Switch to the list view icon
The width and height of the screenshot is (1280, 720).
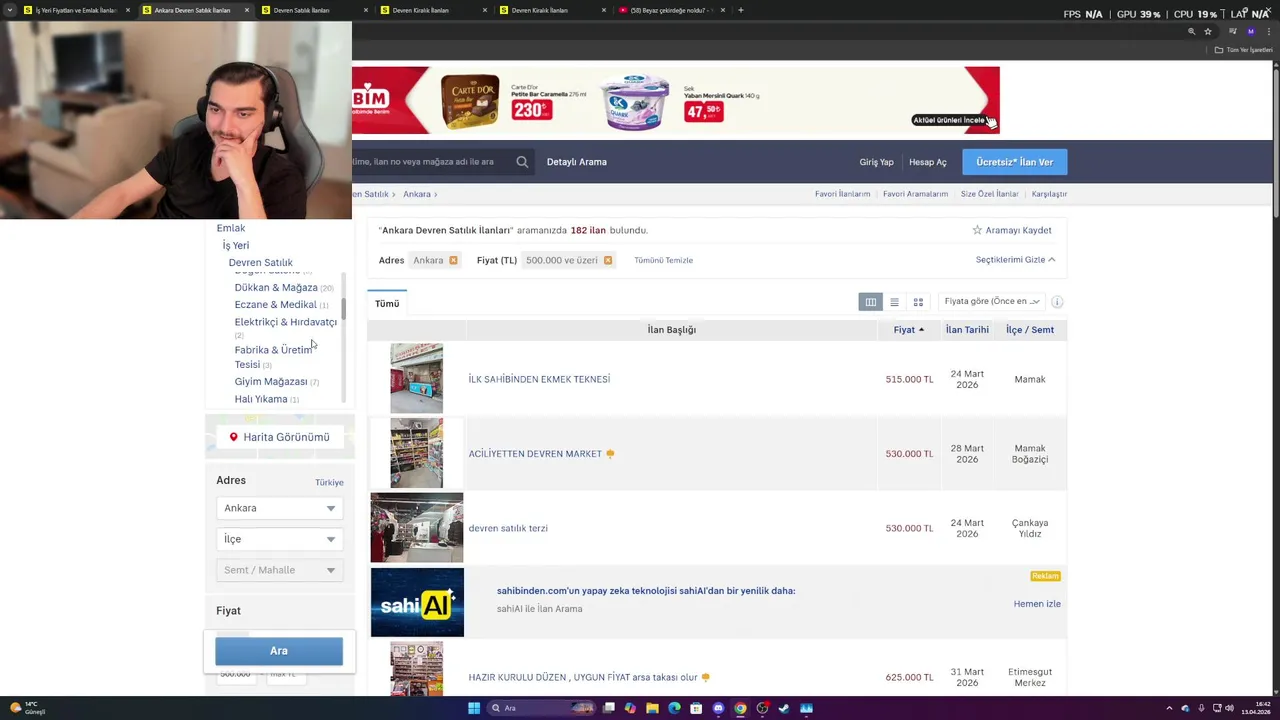(894, 302)
